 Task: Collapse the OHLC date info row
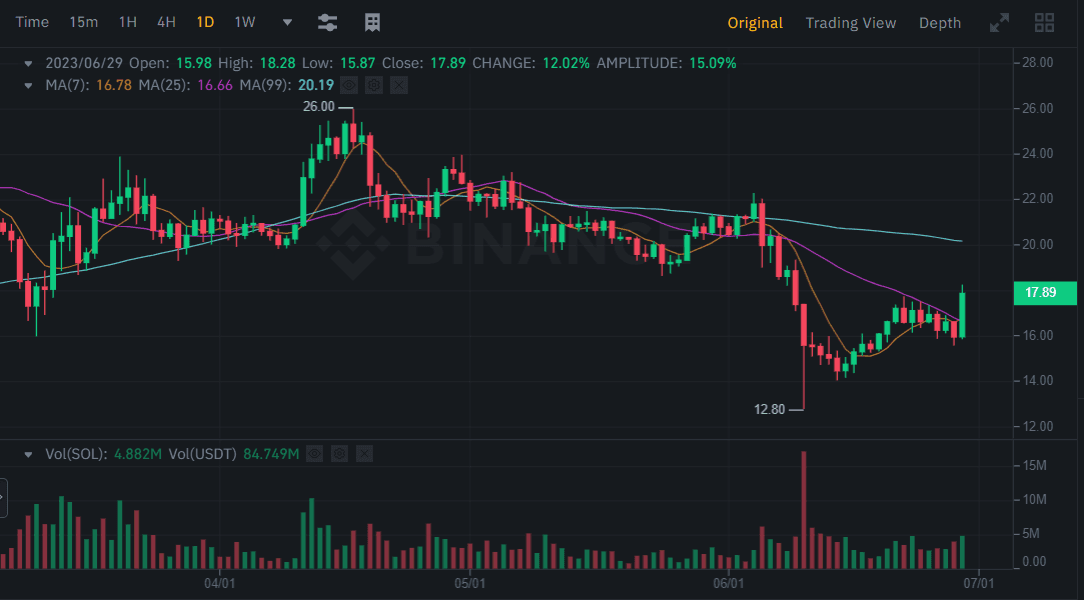point(29,63)
